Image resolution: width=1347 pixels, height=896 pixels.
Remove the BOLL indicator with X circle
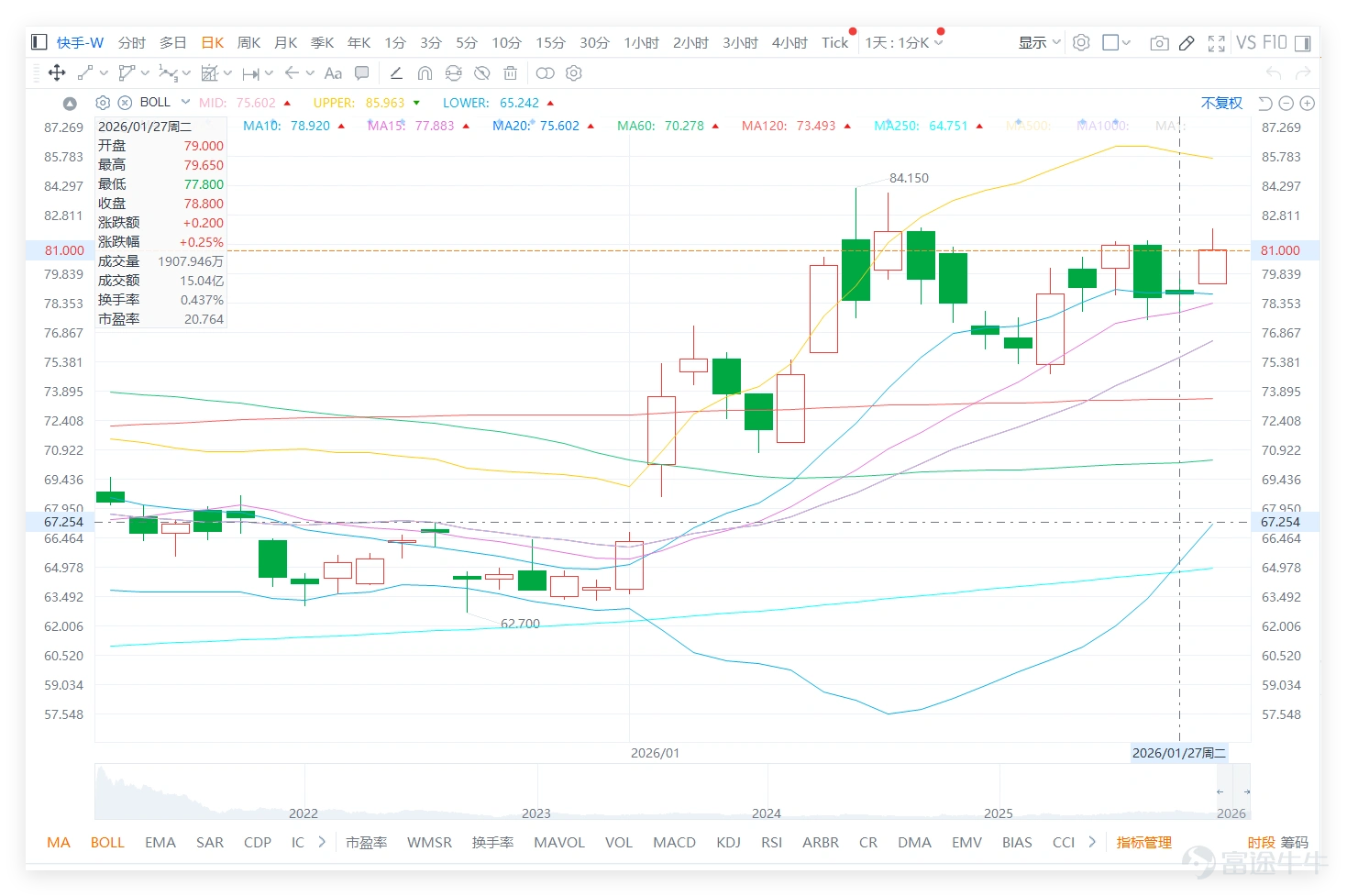click(125, 103)
